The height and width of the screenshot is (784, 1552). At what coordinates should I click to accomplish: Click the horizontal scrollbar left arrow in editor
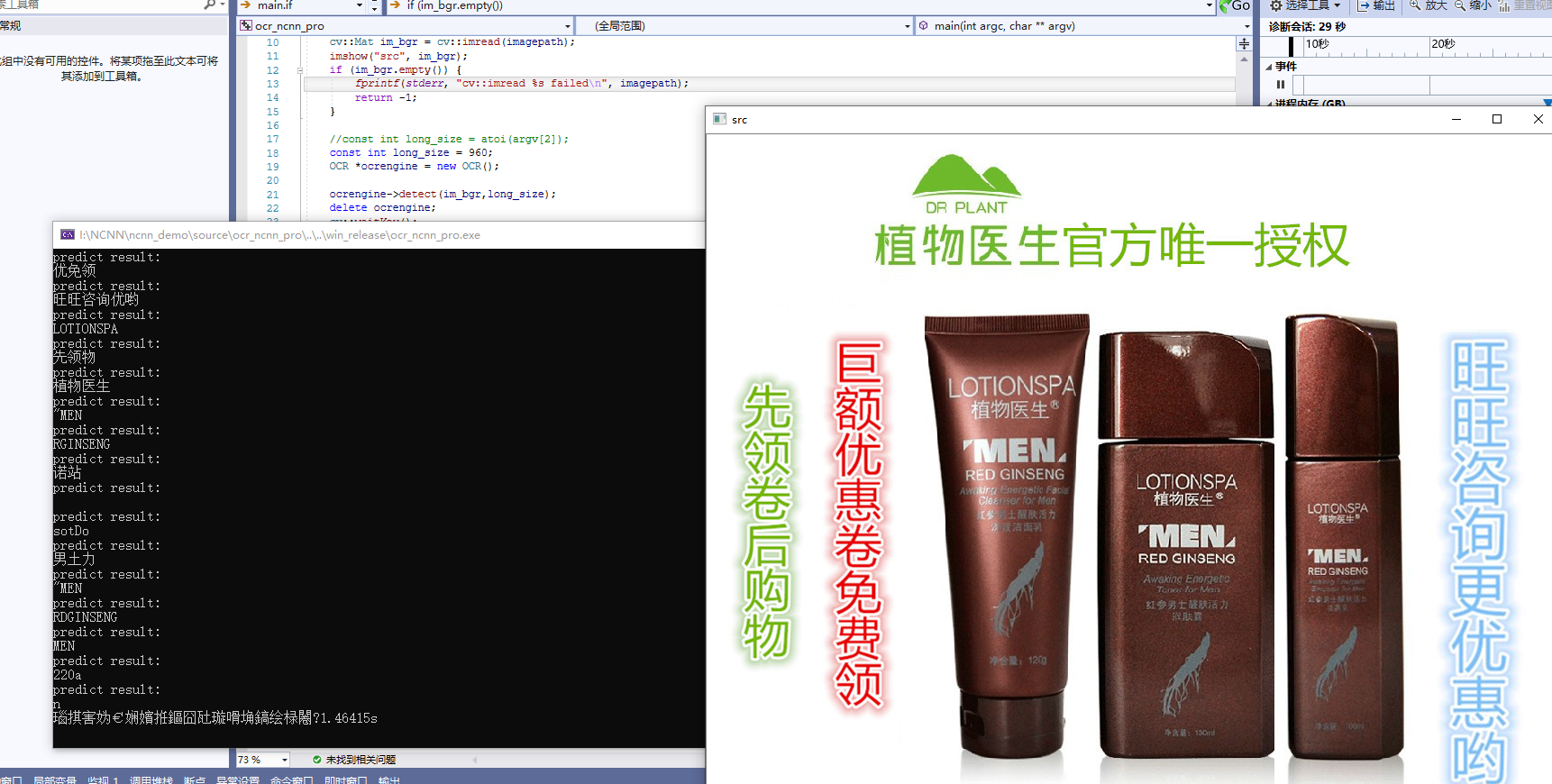pos(474,760)
